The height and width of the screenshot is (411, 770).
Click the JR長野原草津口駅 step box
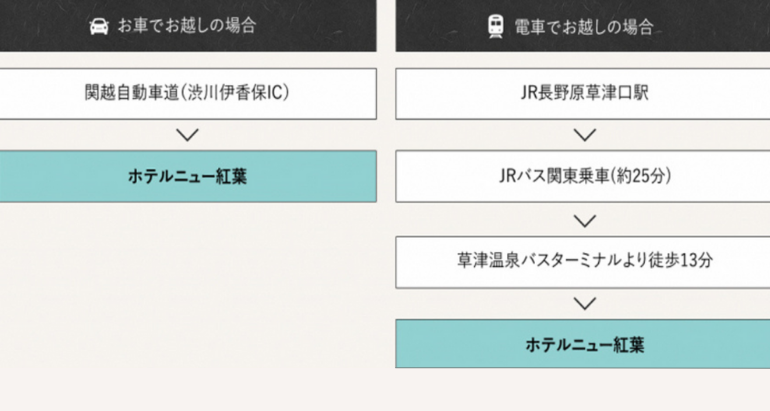click(585, 93)
